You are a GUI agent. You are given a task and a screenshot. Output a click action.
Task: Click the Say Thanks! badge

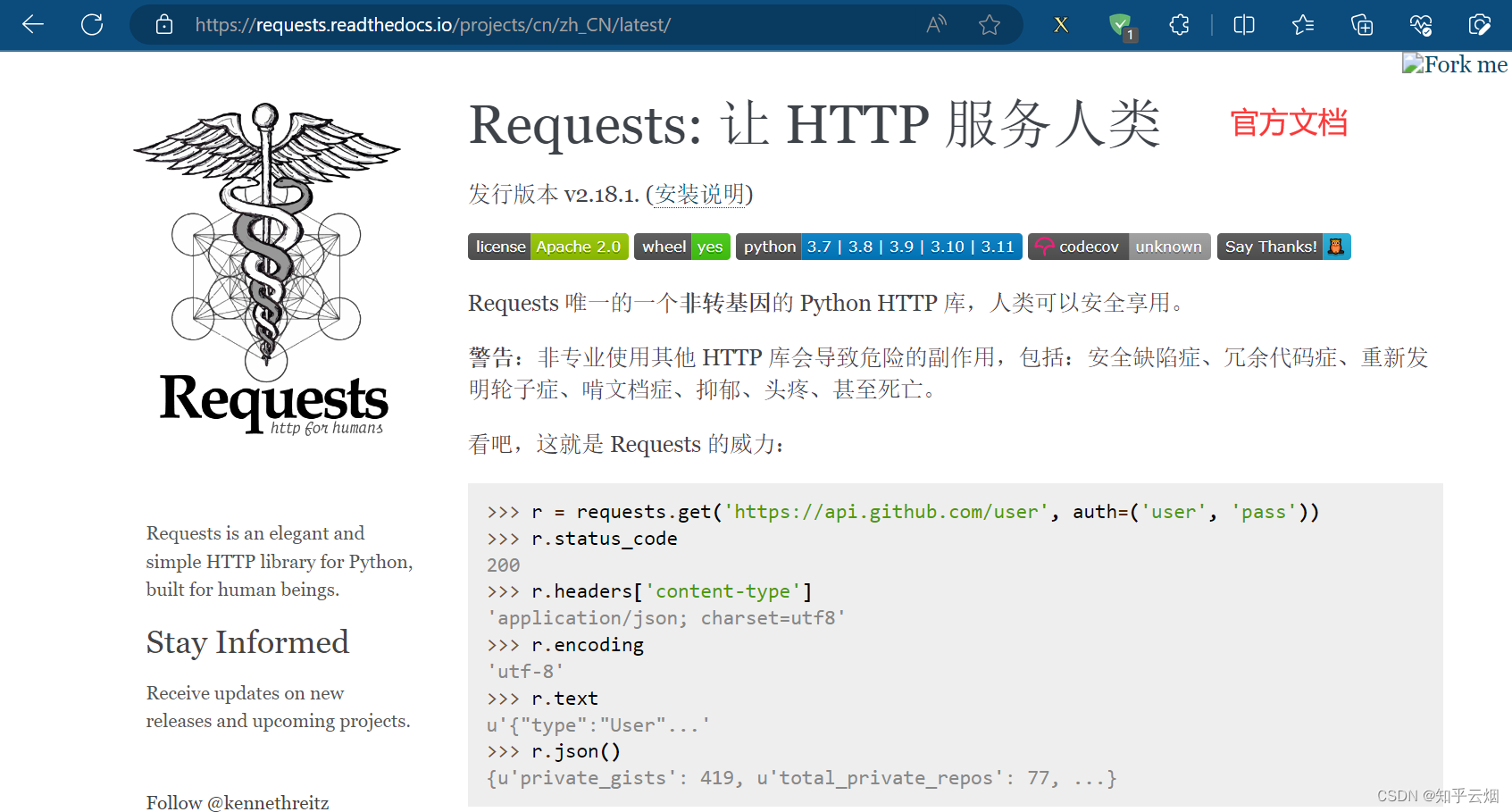click(1284, 247)
